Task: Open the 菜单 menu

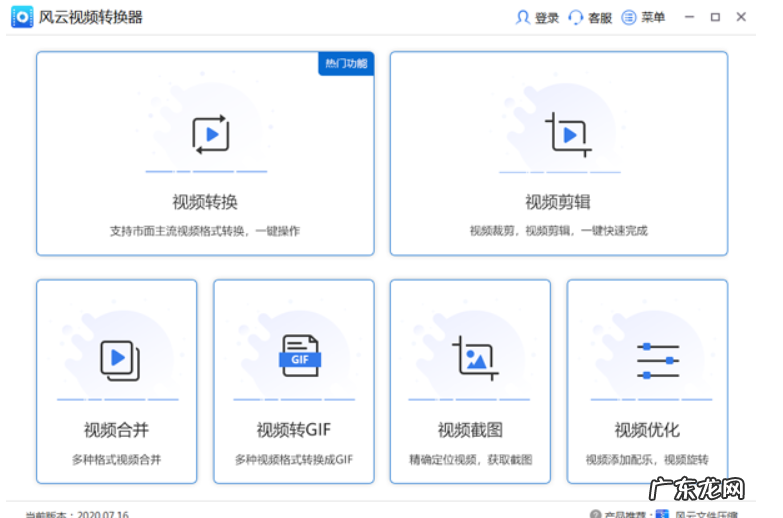Action: 645,17
